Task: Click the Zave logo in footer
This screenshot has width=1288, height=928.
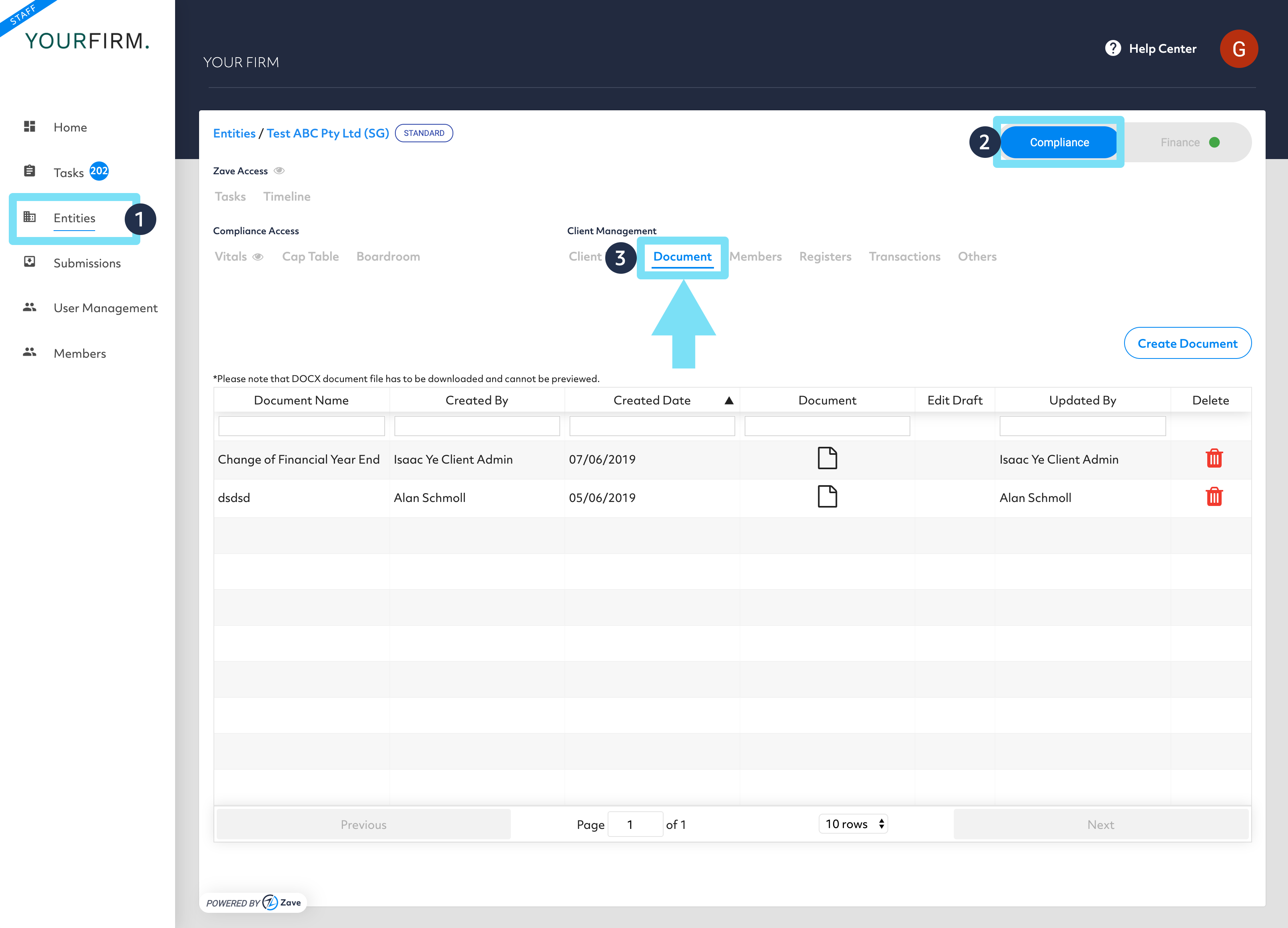Action: [x=282, y=902]
